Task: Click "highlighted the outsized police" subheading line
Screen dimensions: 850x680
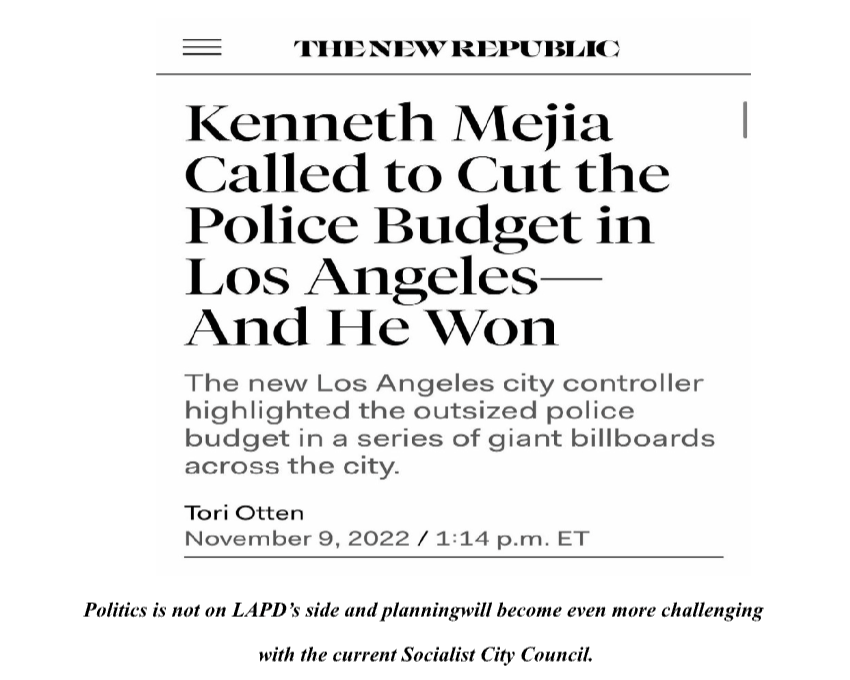Action: click(409, 410)
